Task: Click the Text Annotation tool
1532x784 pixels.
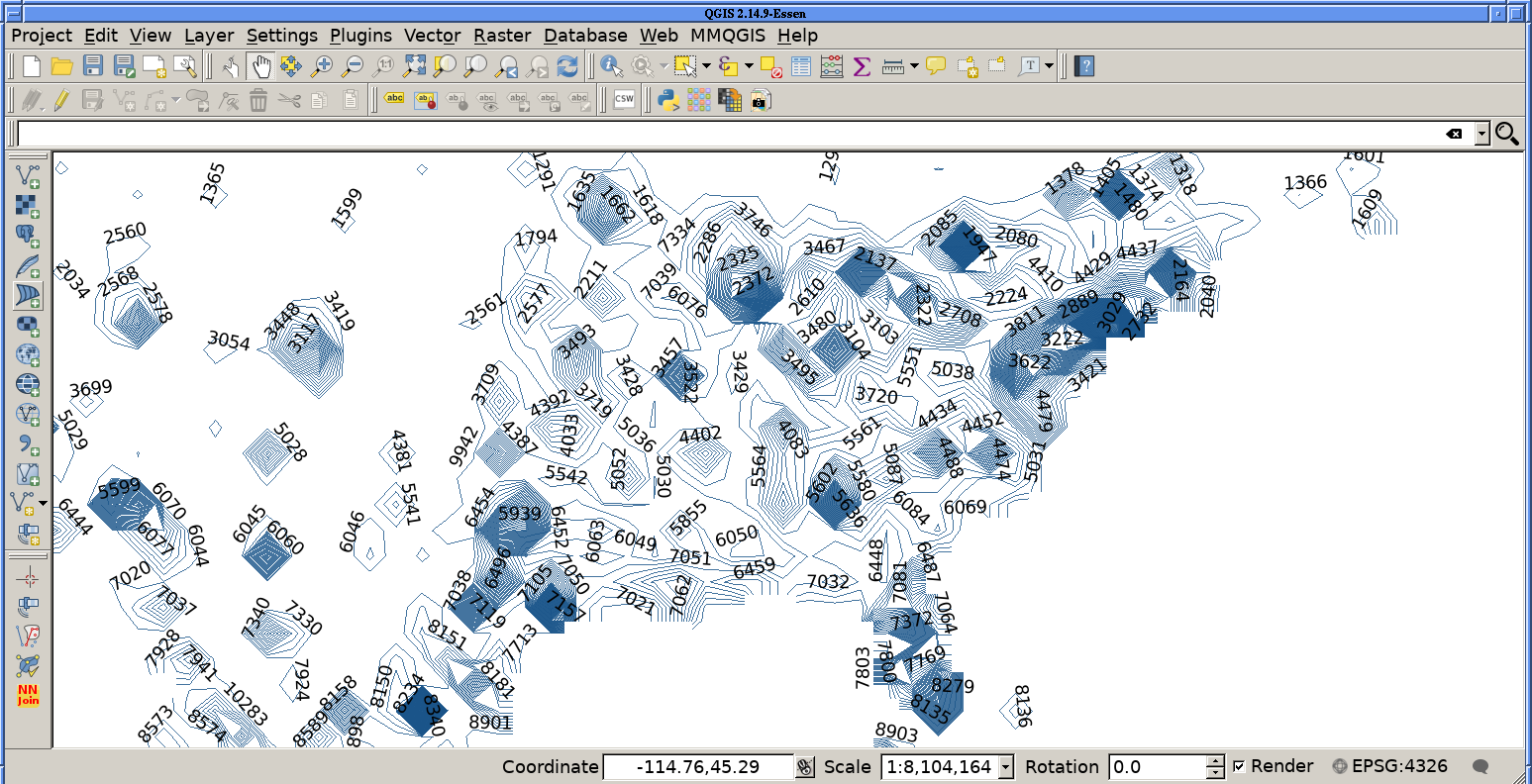Action: pyautogui.click(x=1029, y=66)
